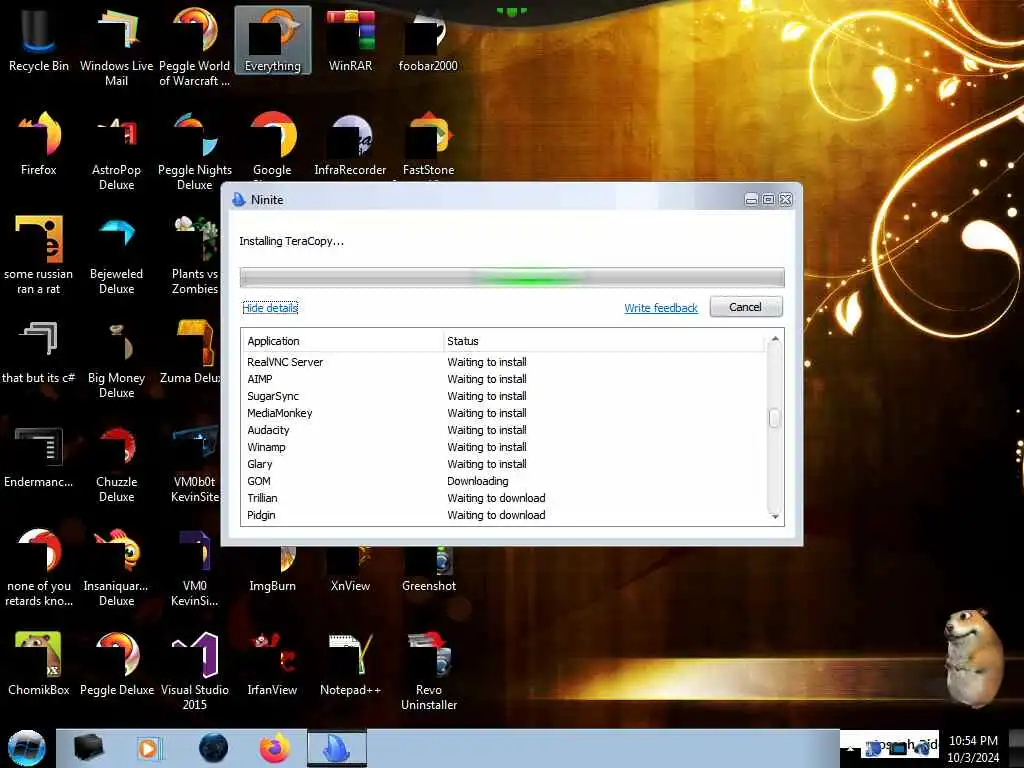Image resolution: width=1024 pixels, height=768 pixels.
Task: Click the Status column header
Action: coord(604,341)
